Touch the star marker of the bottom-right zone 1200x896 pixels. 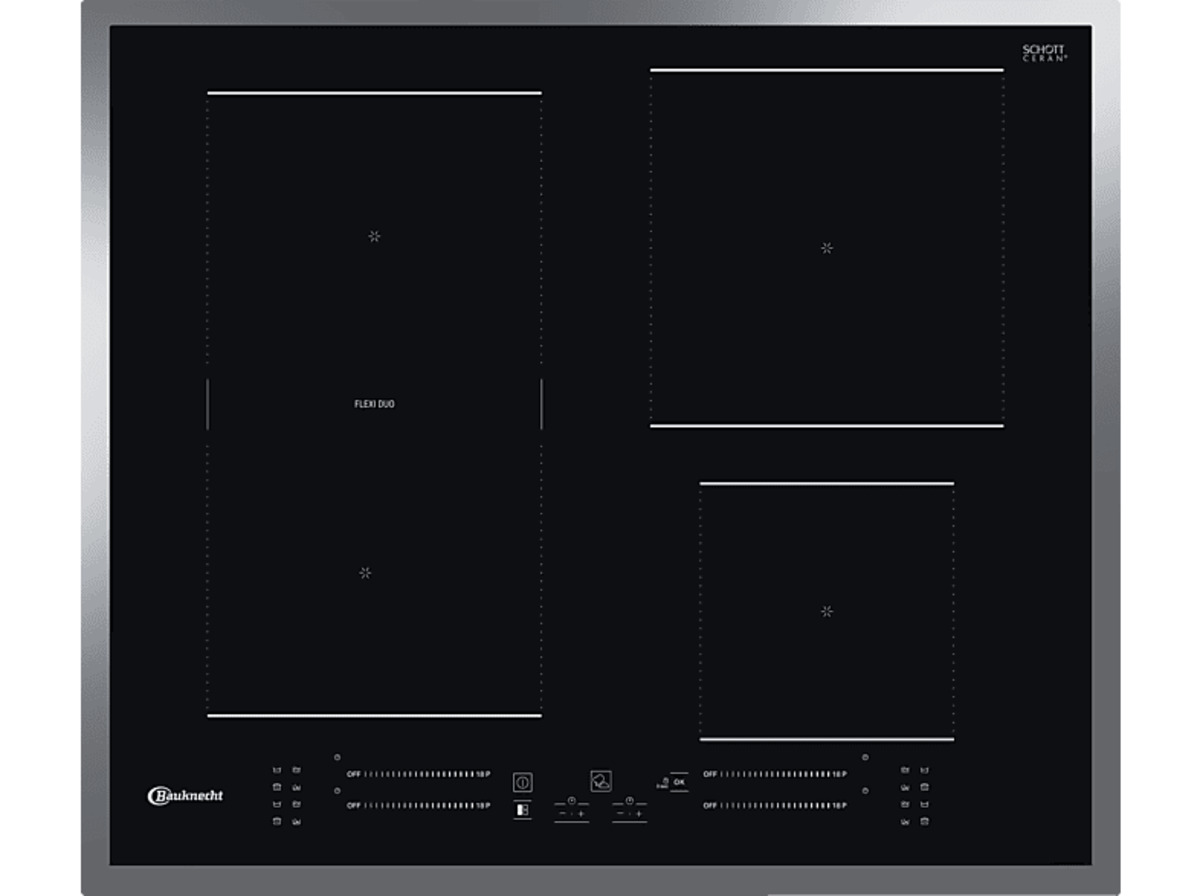click(x=826, y=611)
